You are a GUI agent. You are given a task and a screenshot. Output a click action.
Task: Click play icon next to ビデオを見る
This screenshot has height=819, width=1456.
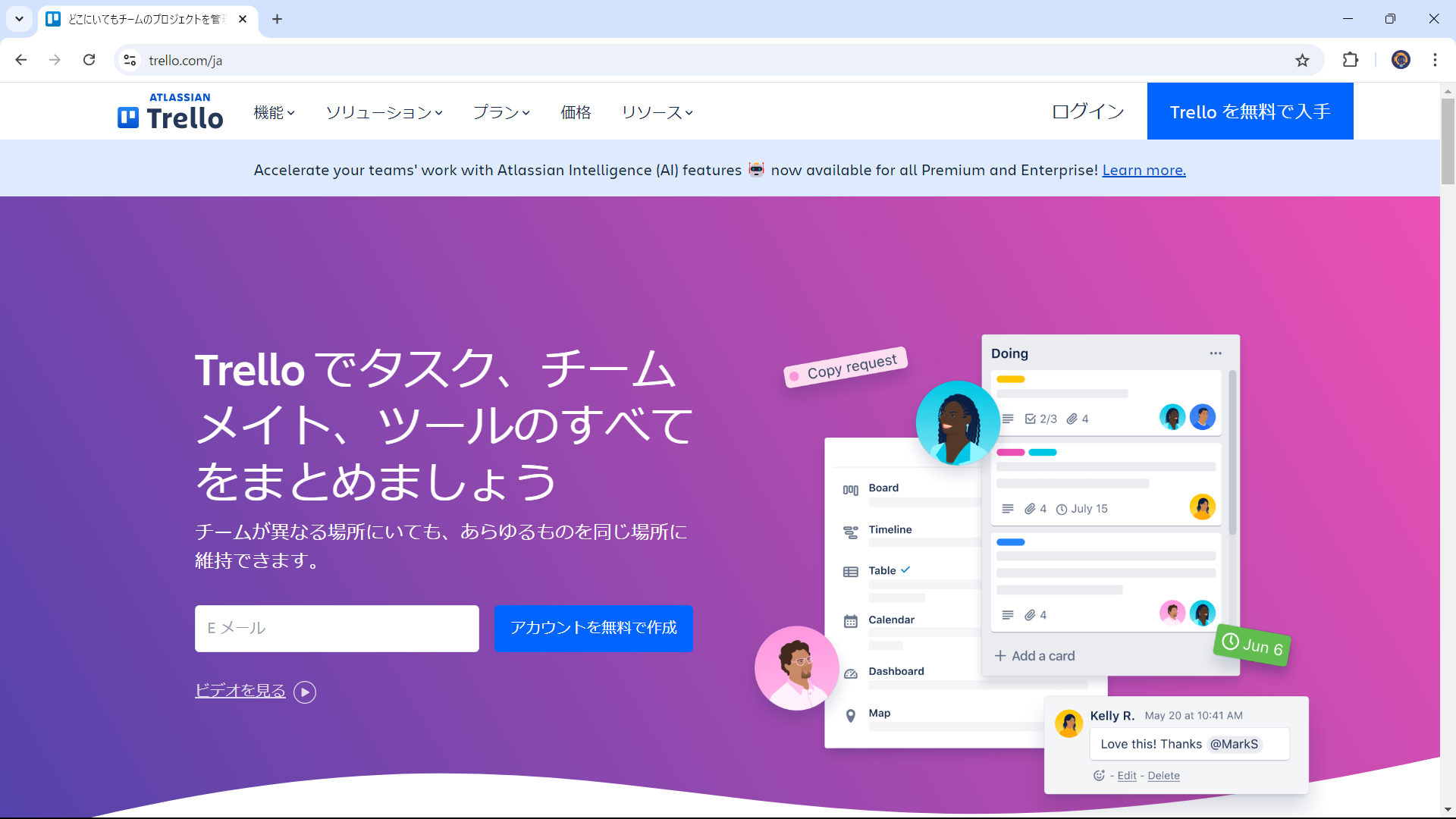305,692
